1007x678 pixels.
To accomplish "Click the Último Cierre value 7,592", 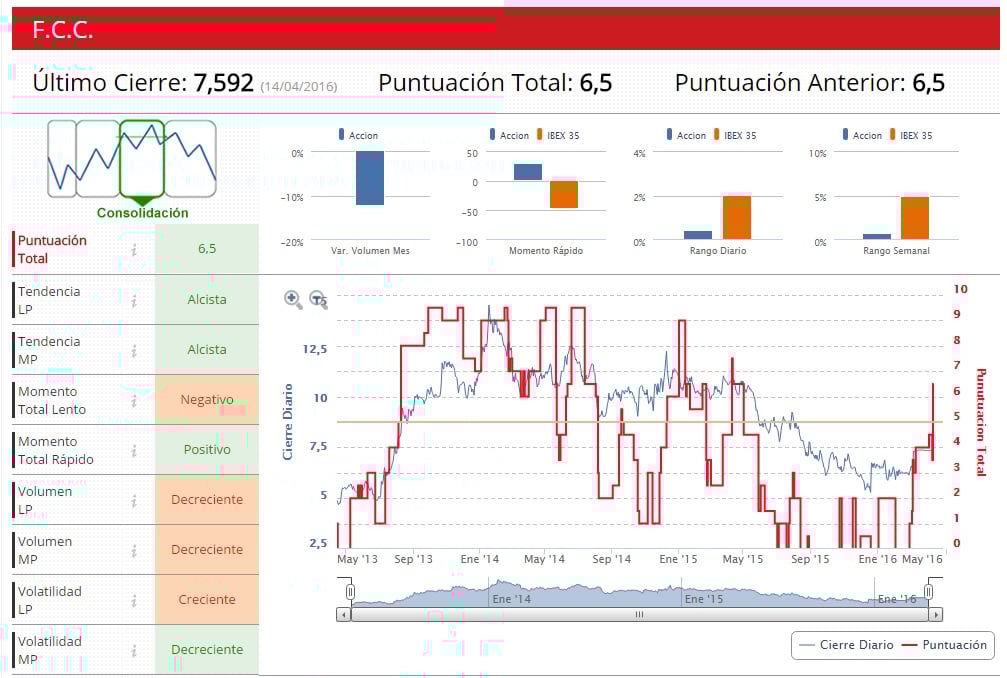I will [223, 83].
